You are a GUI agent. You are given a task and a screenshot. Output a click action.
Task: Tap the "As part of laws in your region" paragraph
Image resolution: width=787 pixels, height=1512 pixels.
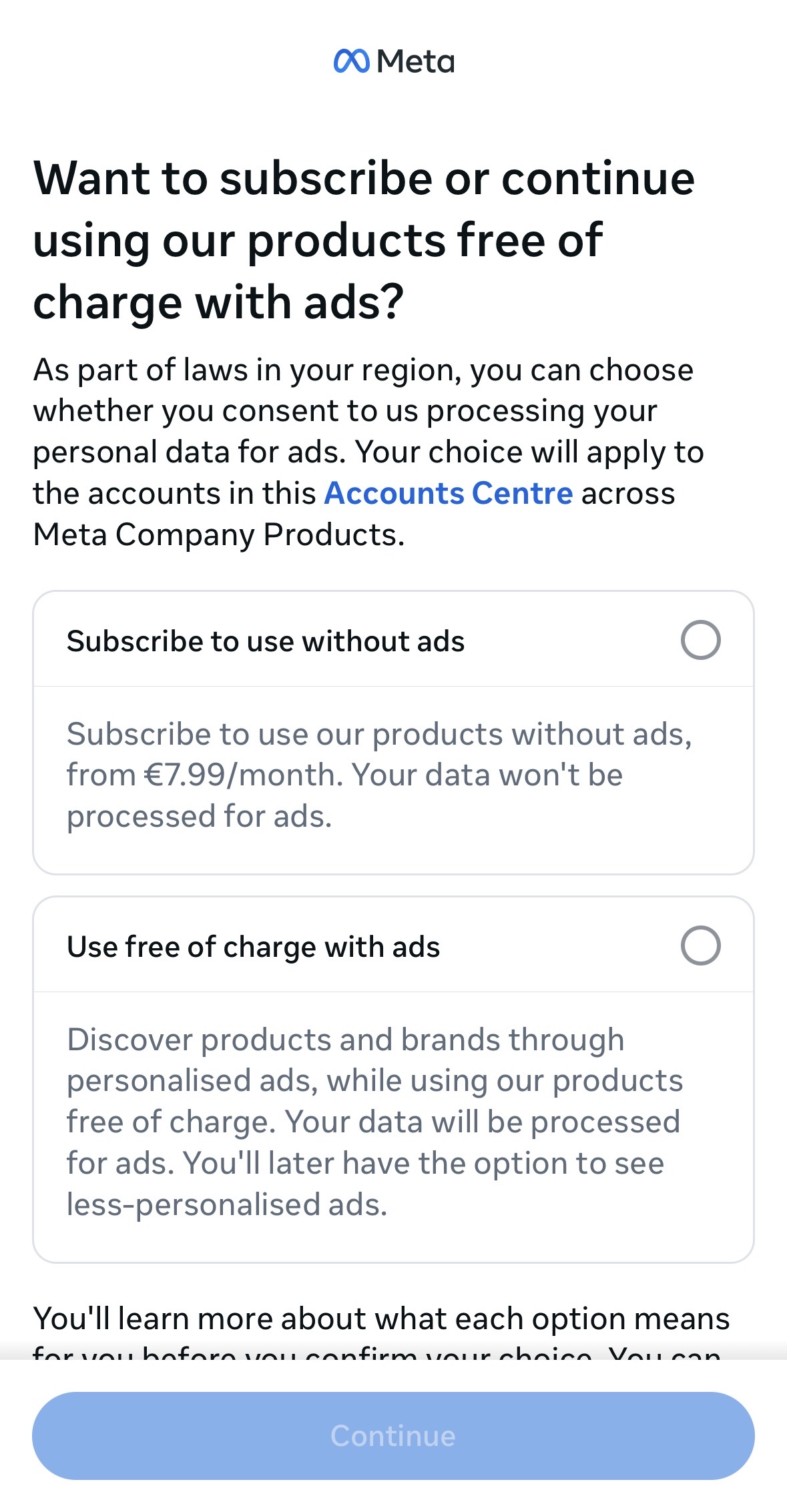point(363,370)
